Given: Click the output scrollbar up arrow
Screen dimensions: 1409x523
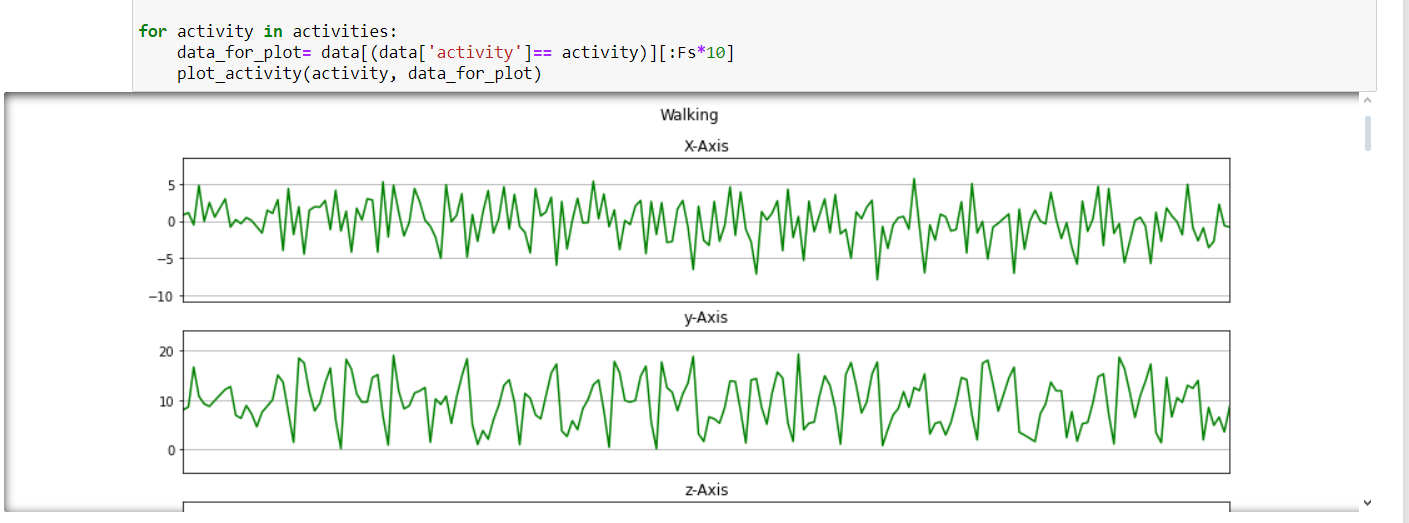Looking at the screenshot, I should pos(1368,100).
